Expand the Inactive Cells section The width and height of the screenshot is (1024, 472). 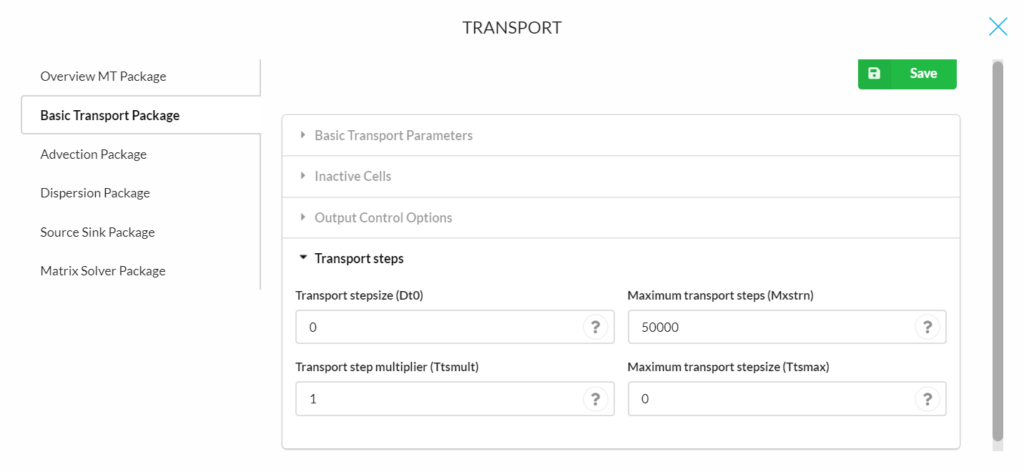[x=620, y=176]
